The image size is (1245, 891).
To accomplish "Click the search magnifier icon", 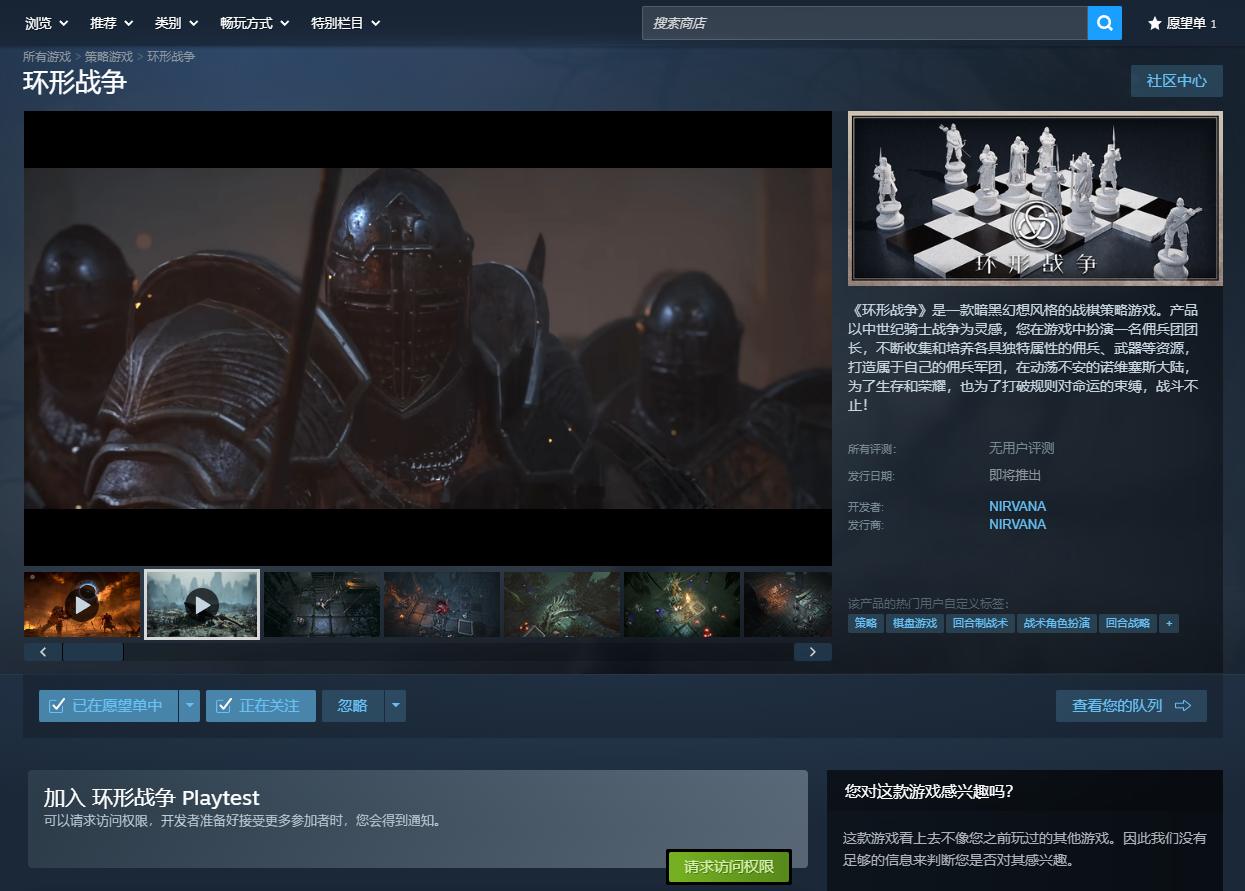I will (1104, 22).
